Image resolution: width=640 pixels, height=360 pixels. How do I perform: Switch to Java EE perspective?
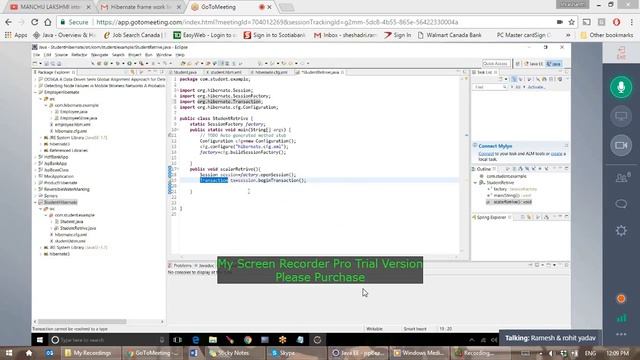[534, 64]
